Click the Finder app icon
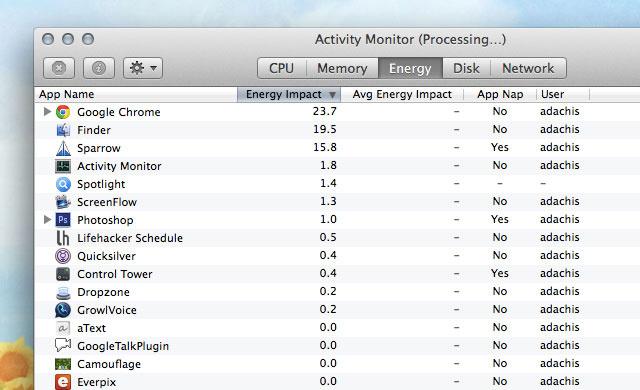Viewport: 640px width, 390px height. [x=63, y=130]
